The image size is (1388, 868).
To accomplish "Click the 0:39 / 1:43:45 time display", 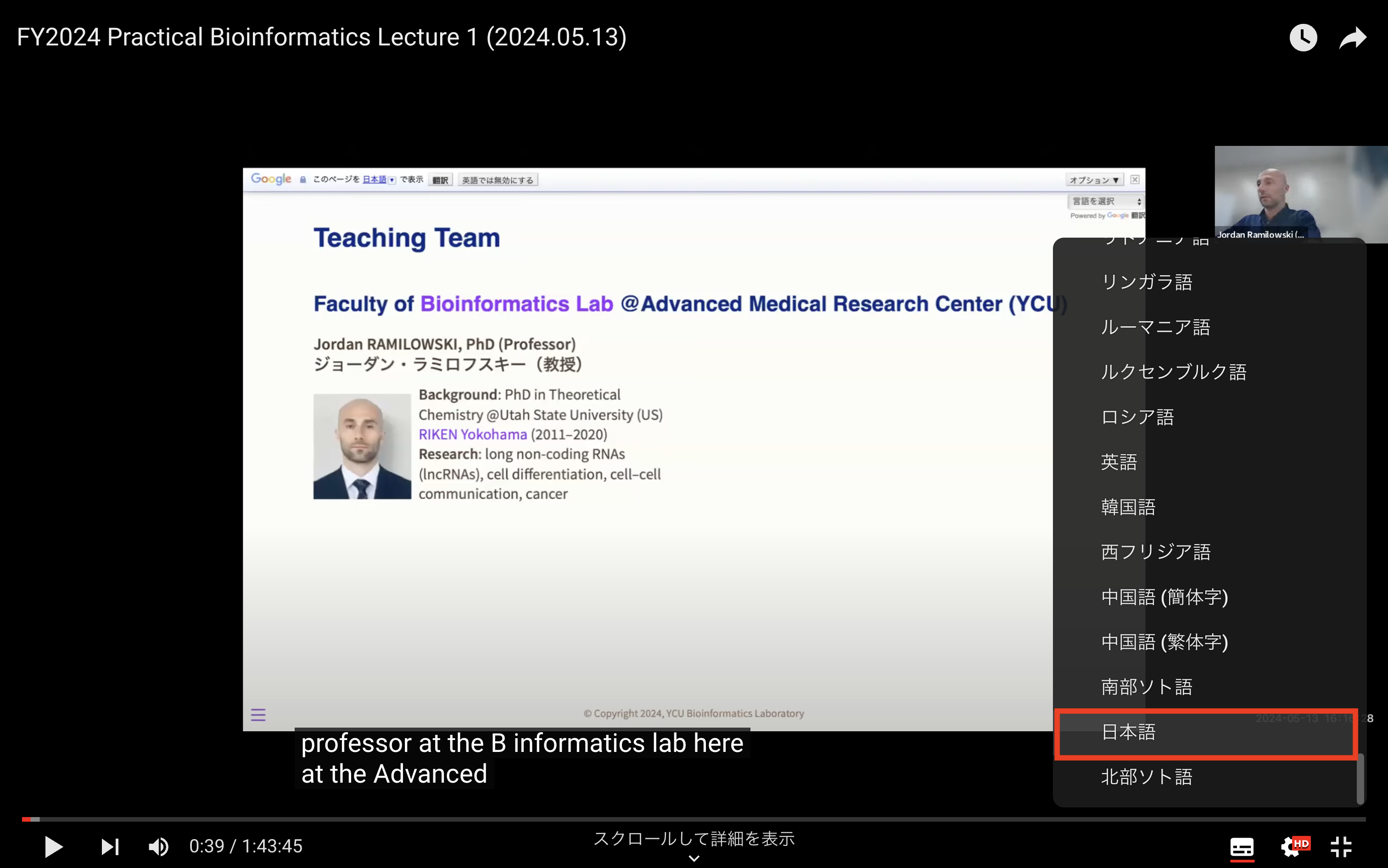I will pos(246,846).
